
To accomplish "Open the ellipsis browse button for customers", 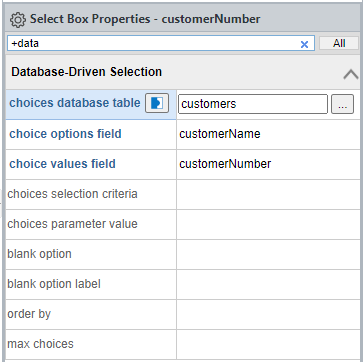I will coord(342,104).
